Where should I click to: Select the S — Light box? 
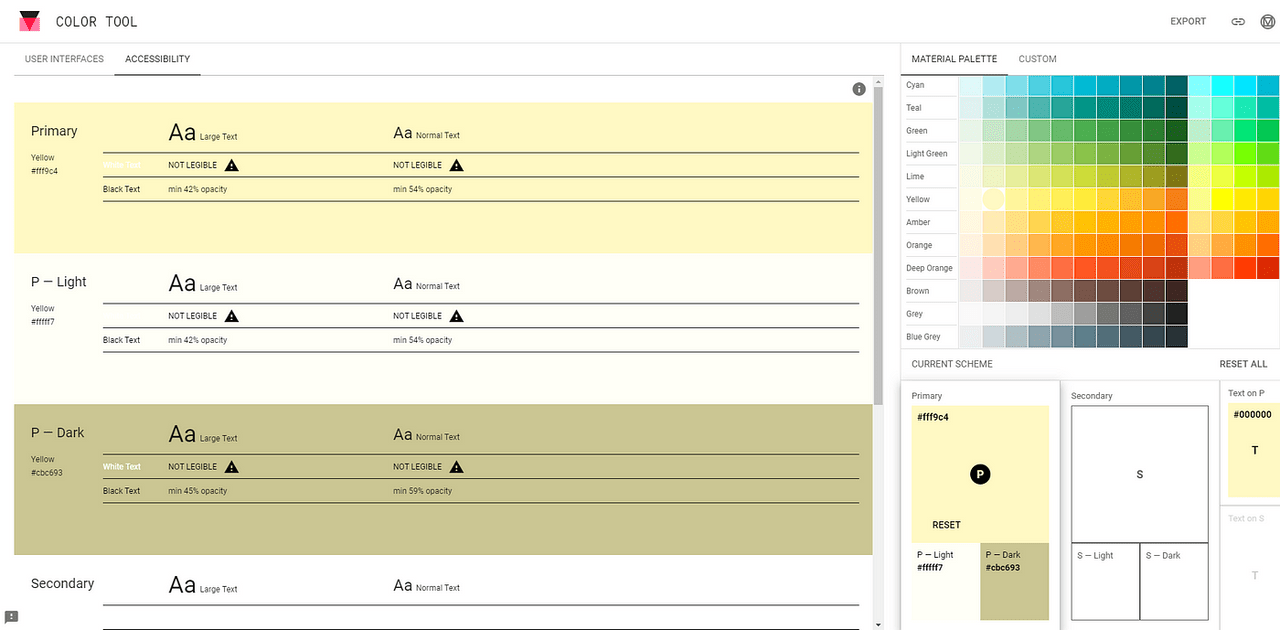point(1105,582)
